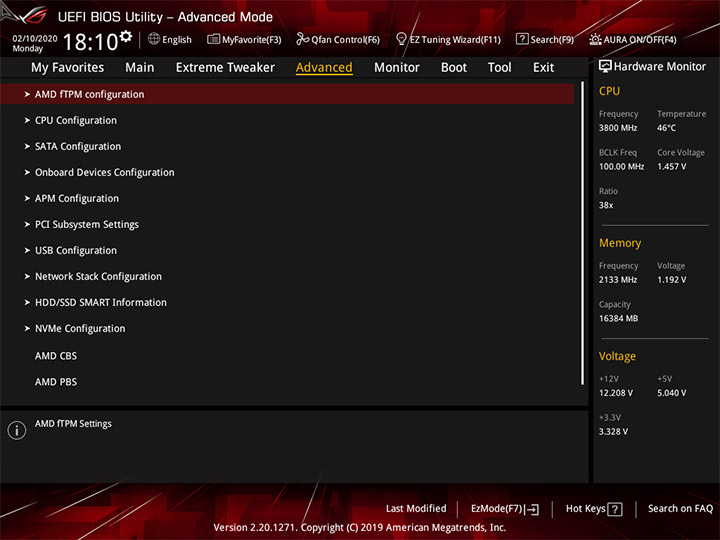
Task: Click the CPU frequency value 3800 MHz
Action: coord(618,128)
